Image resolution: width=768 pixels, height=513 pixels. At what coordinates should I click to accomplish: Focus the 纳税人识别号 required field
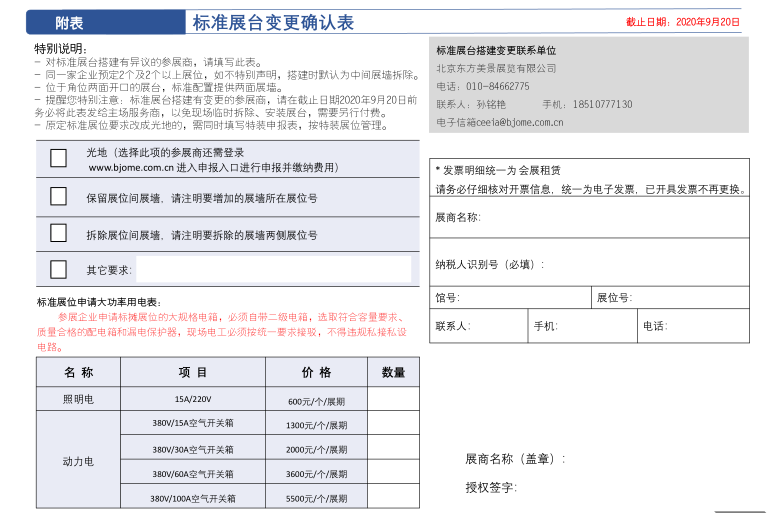(x=640, y=264)
